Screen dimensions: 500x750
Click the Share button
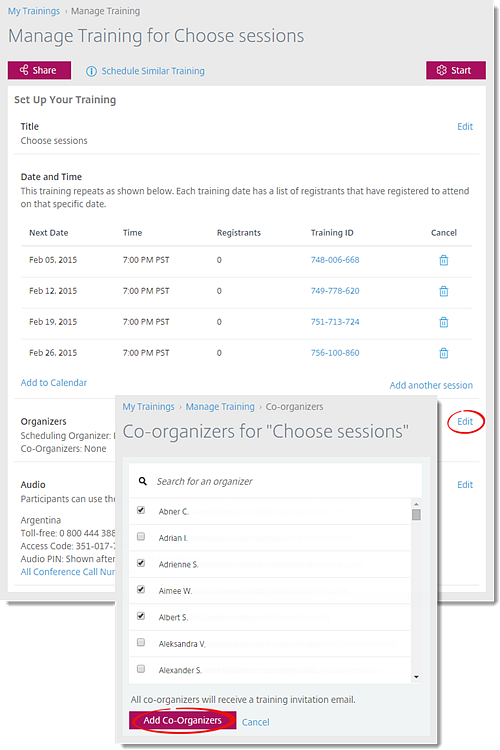pos(39,70)
